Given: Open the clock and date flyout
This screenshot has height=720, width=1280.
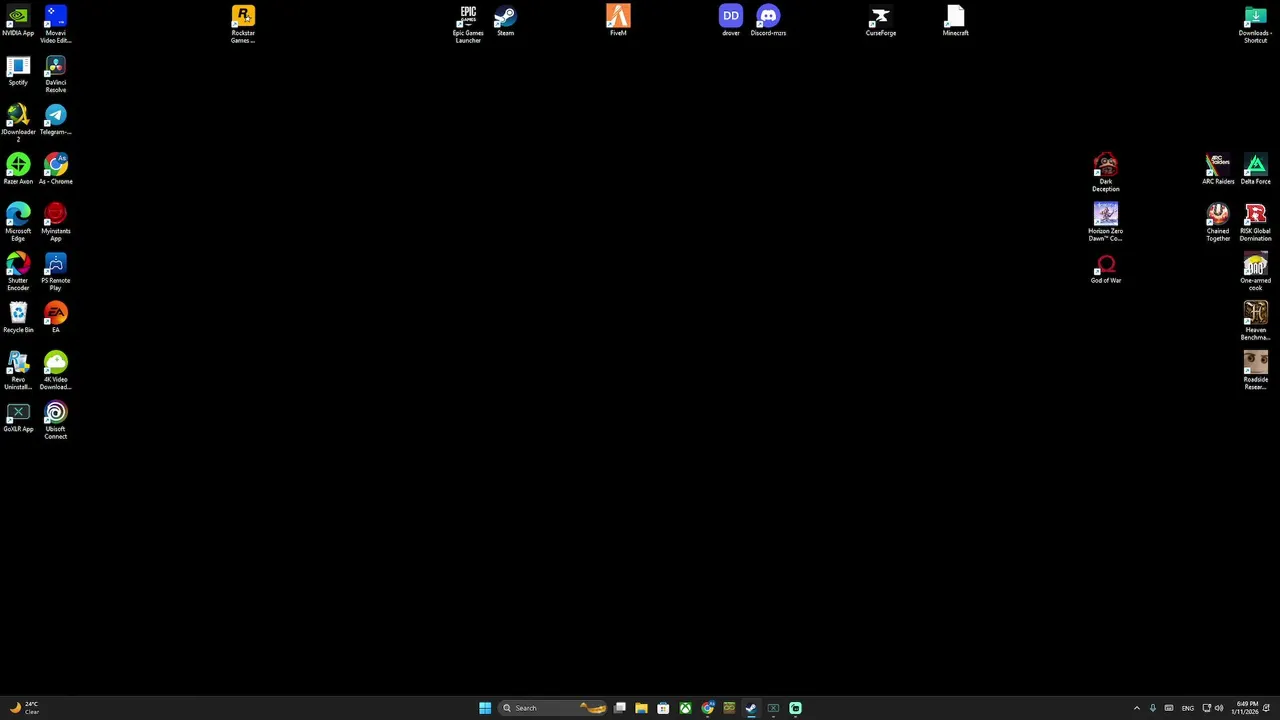Looking at the screenshot, I should click(1244, 708).
